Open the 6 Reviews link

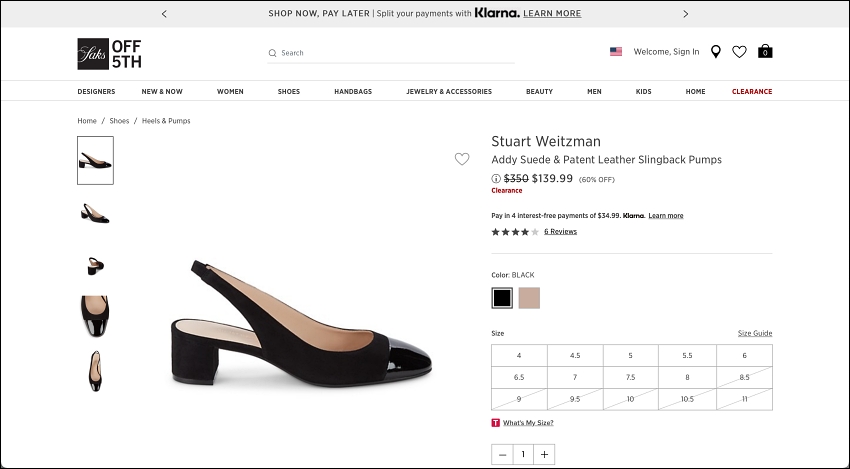click(x=561, y=232)
